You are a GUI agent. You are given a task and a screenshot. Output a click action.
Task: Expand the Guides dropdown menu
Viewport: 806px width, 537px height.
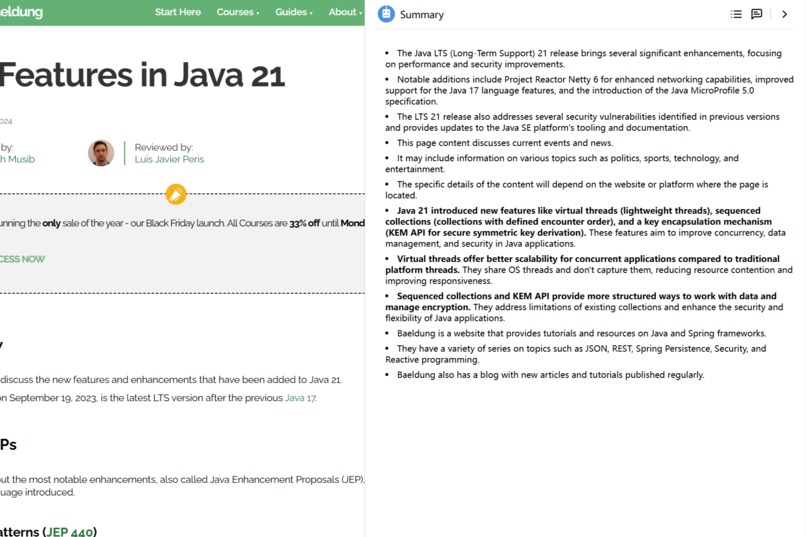pyautogui.click(x=294, y=12)
